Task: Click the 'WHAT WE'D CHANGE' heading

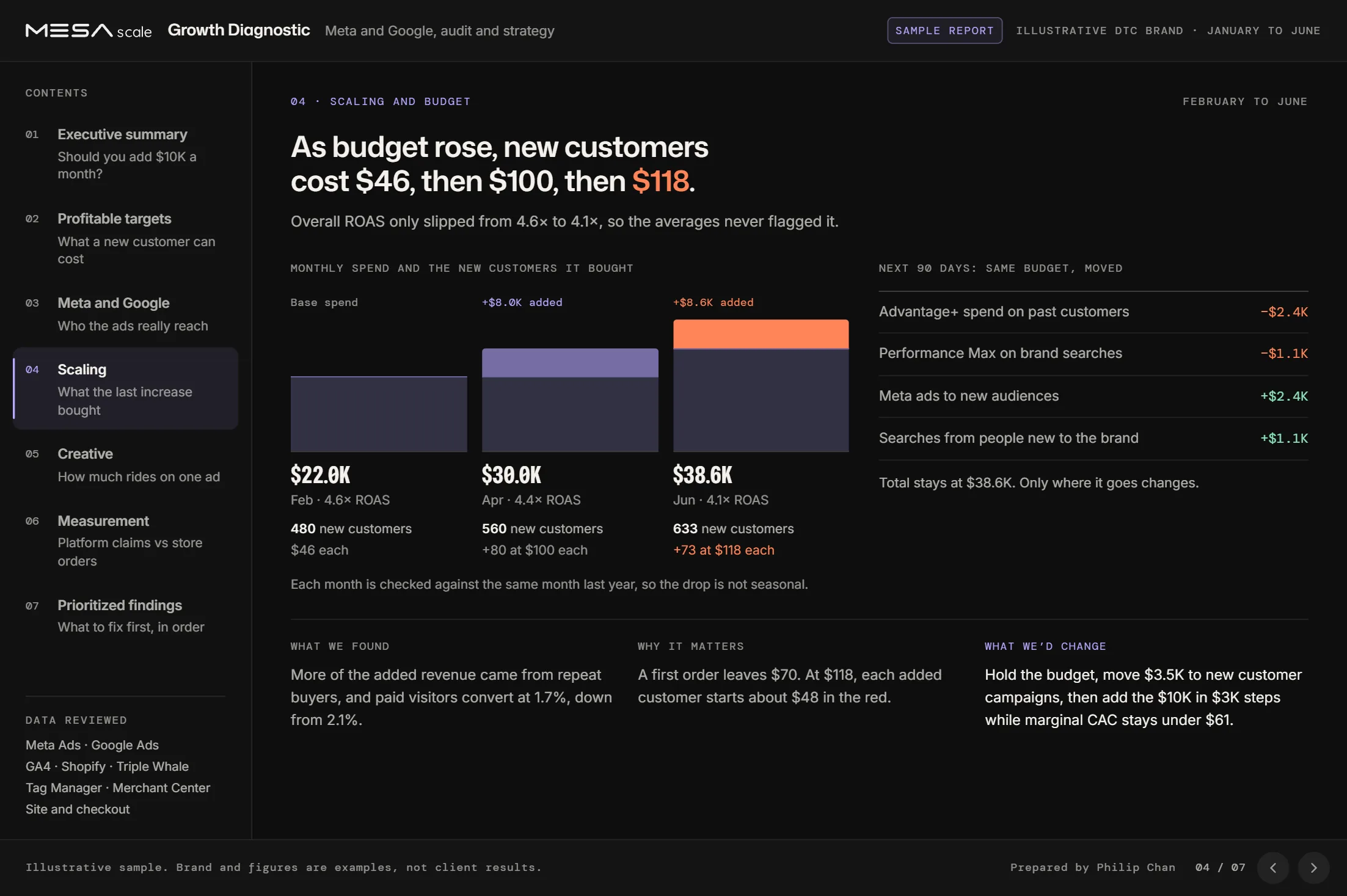Action: 1045,646
